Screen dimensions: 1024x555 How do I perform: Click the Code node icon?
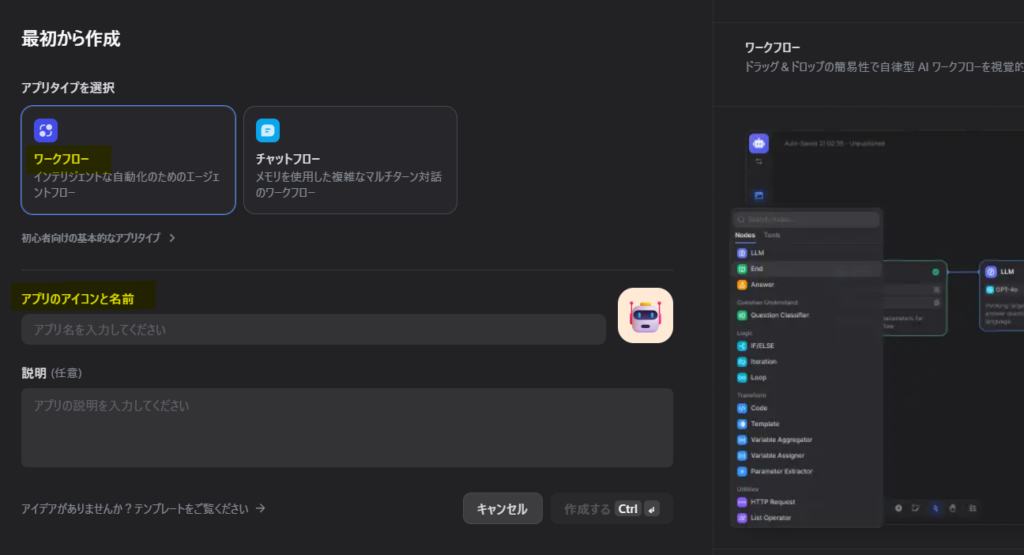[x=741, y=408]
